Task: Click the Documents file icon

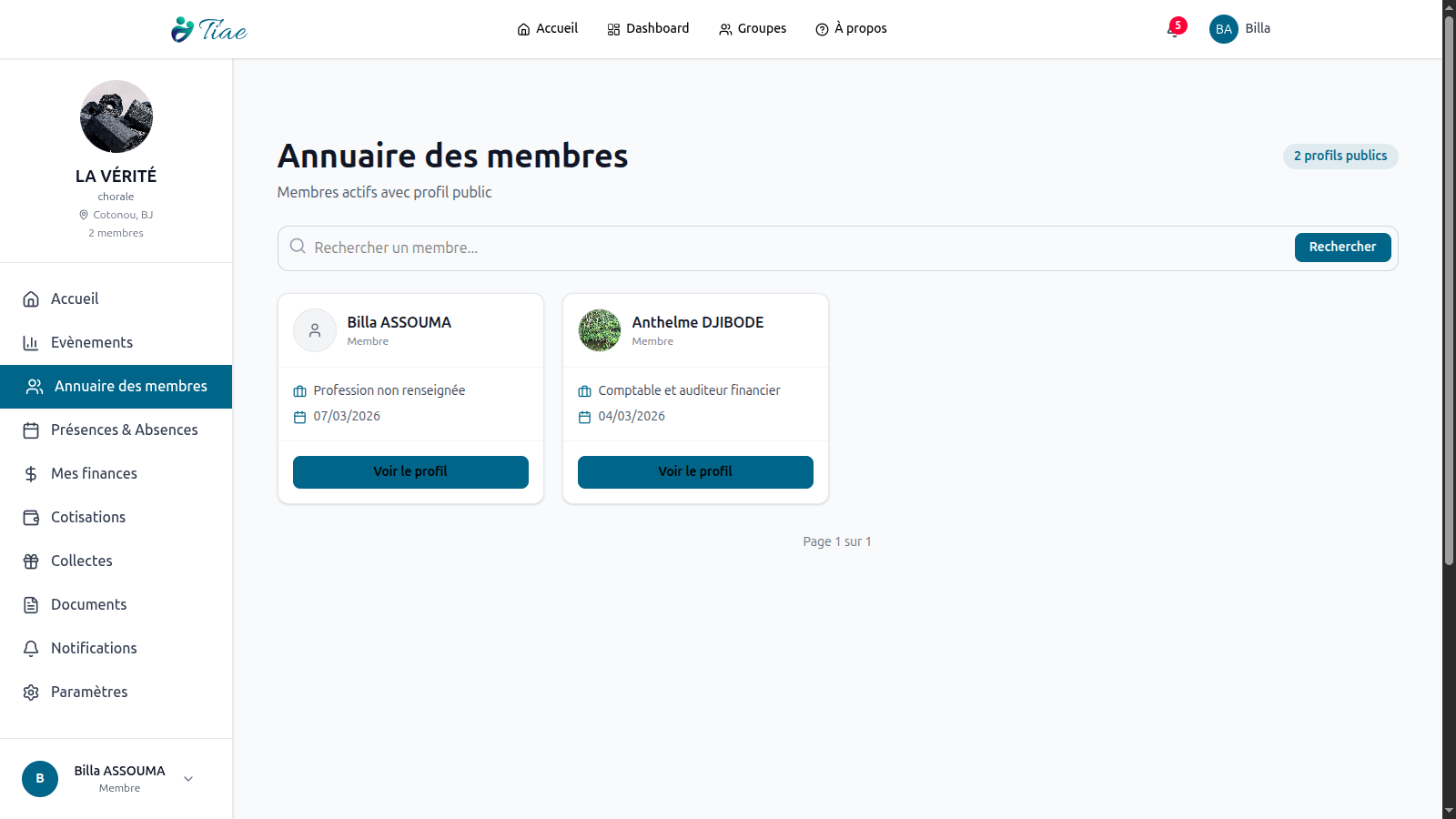Action: pos(31,605)
